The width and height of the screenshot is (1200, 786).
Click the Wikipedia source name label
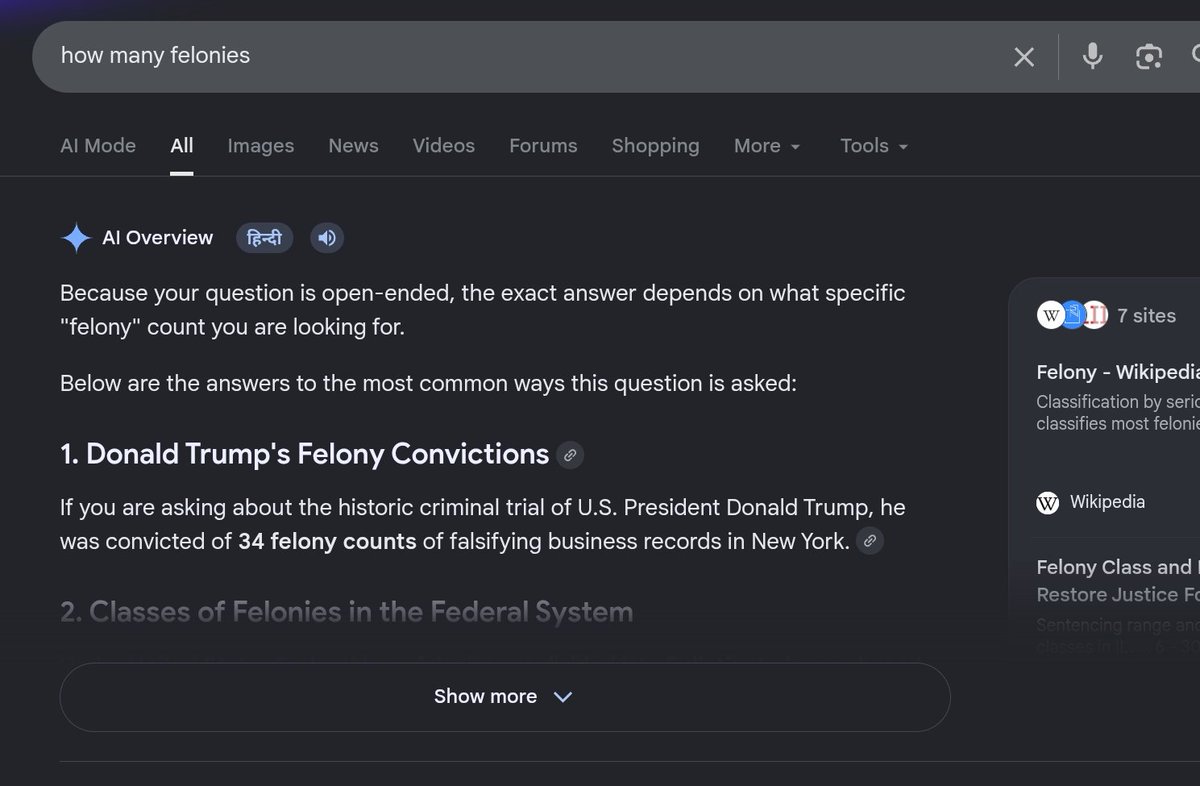tap(1107, 502)
